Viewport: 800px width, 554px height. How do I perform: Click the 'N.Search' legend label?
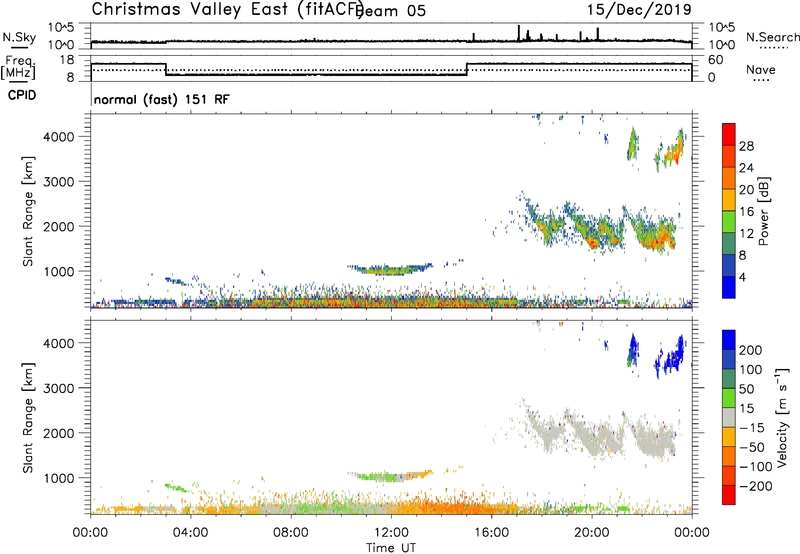coord(772,37)
